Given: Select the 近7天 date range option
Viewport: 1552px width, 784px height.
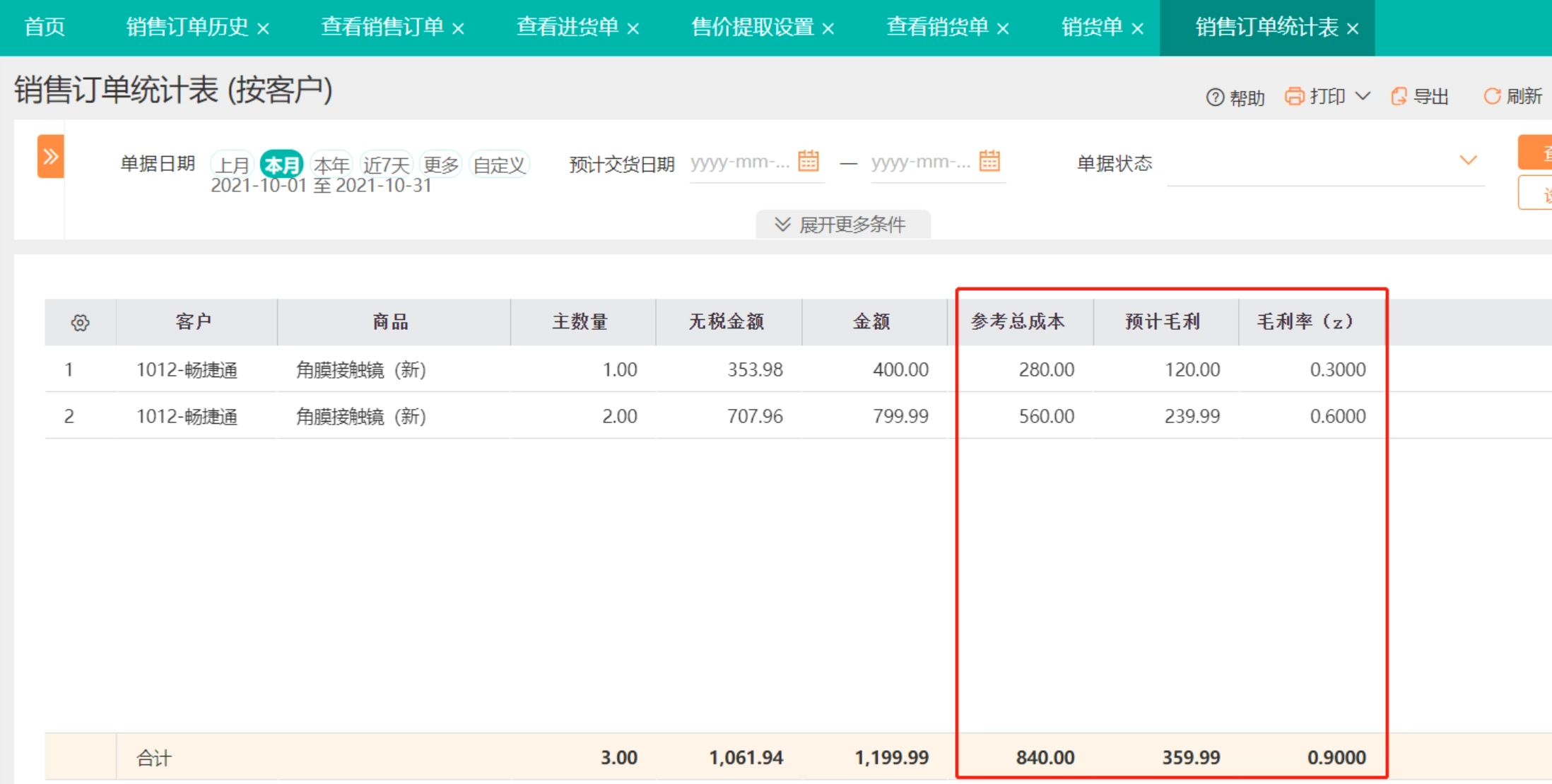Looking at the screenshot, I should point(386,165).
